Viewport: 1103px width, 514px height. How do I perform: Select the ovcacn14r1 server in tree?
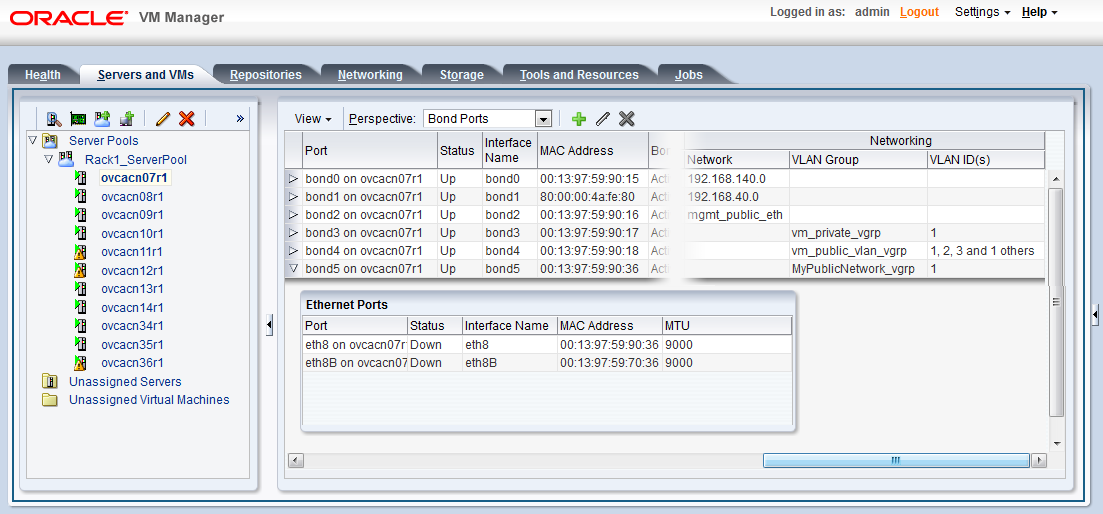pos(132,307)
